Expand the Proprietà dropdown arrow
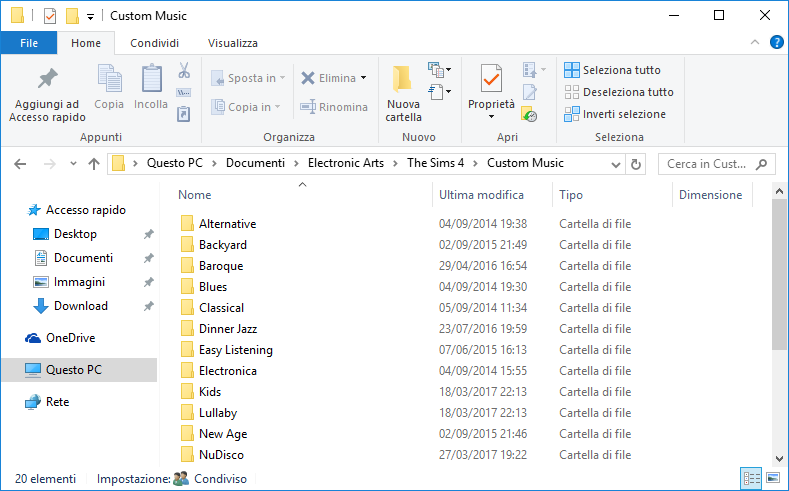The height and width of the screenshot is (491, 789). tap(491, 117)
